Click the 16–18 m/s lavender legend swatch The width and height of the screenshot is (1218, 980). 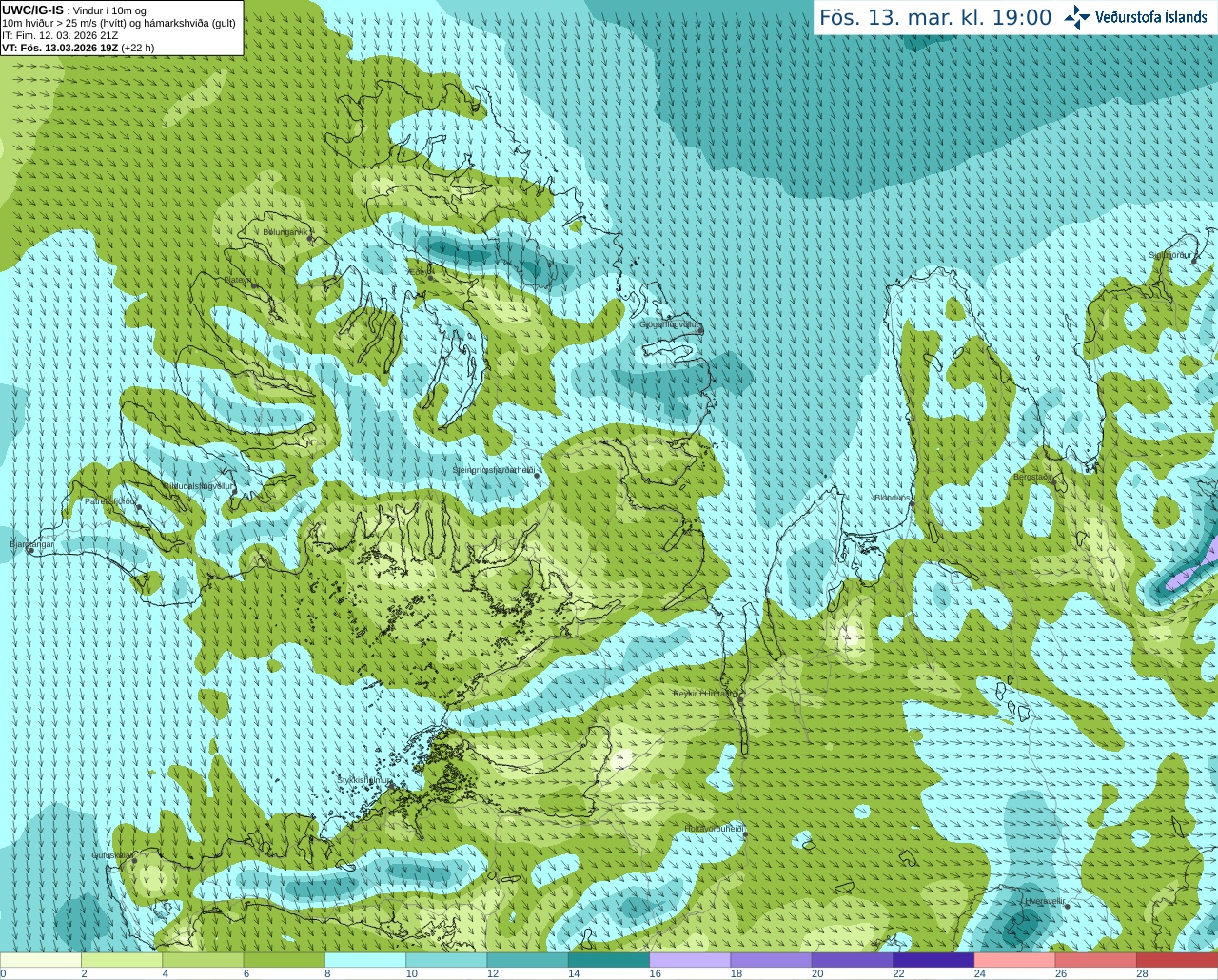point(690,960)
